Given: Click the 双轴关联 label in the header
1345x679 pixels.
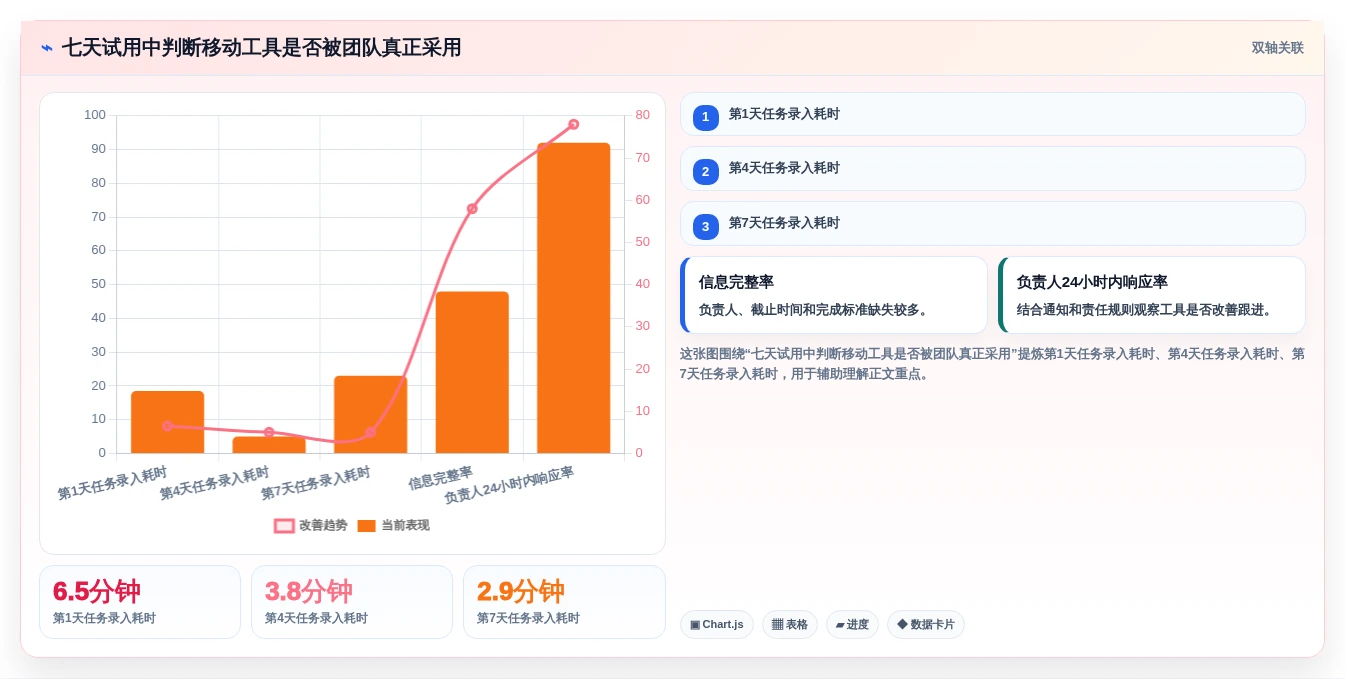Looking at the screenshot, I should [1277, 48].
